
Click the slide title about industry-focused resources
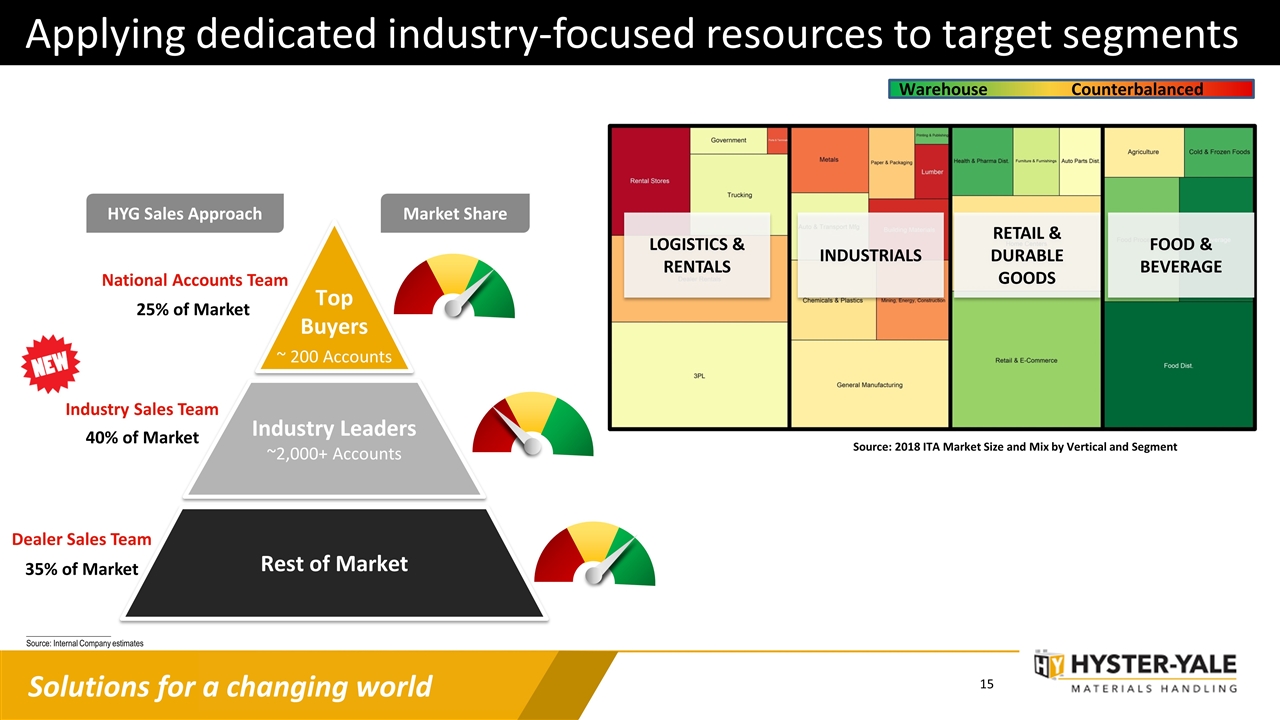click(x=632, y=35)
